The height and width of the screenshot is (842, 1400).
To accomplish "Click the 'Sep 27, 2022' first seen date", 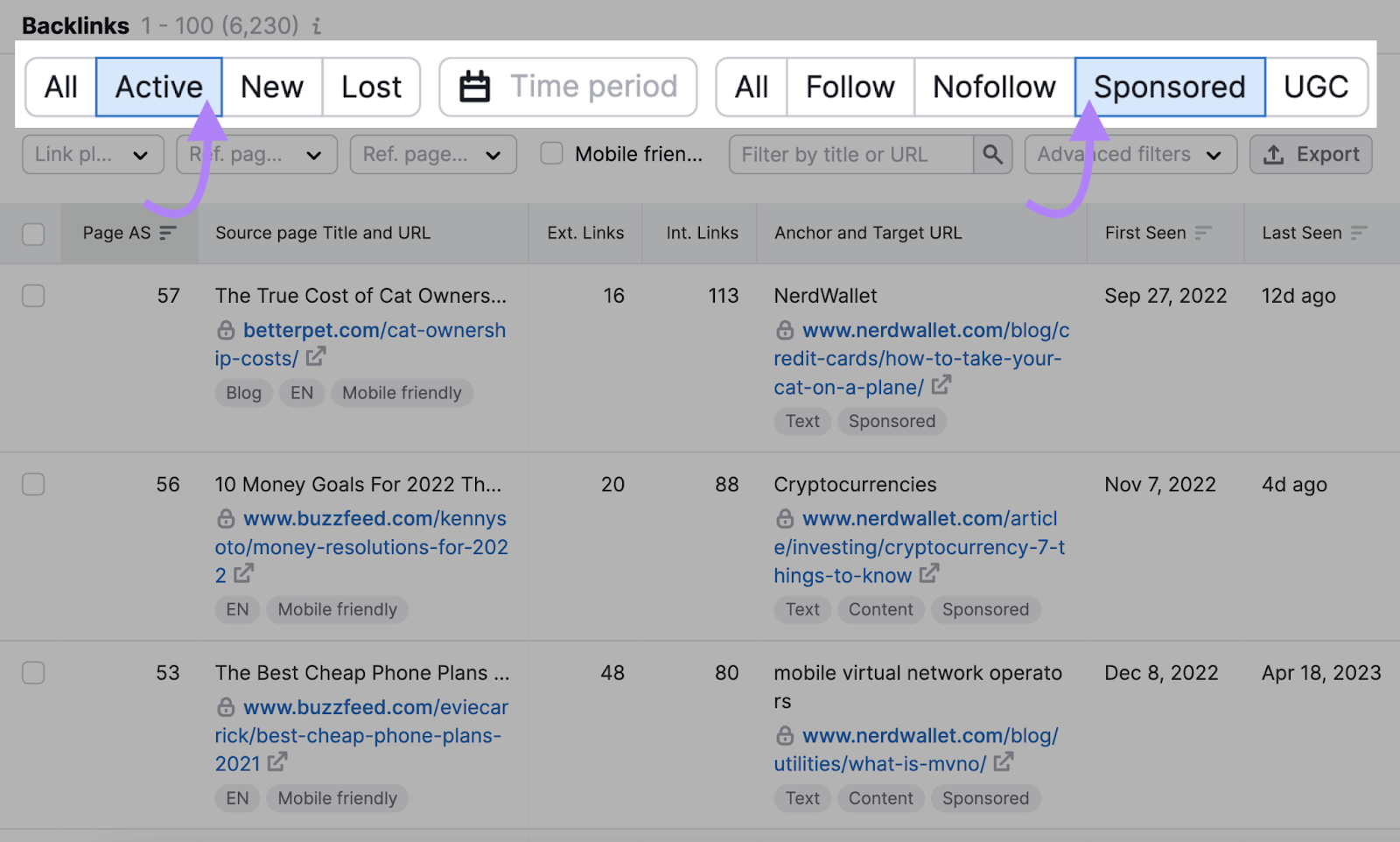I will pyautogui.click(x=1165, y=296).
